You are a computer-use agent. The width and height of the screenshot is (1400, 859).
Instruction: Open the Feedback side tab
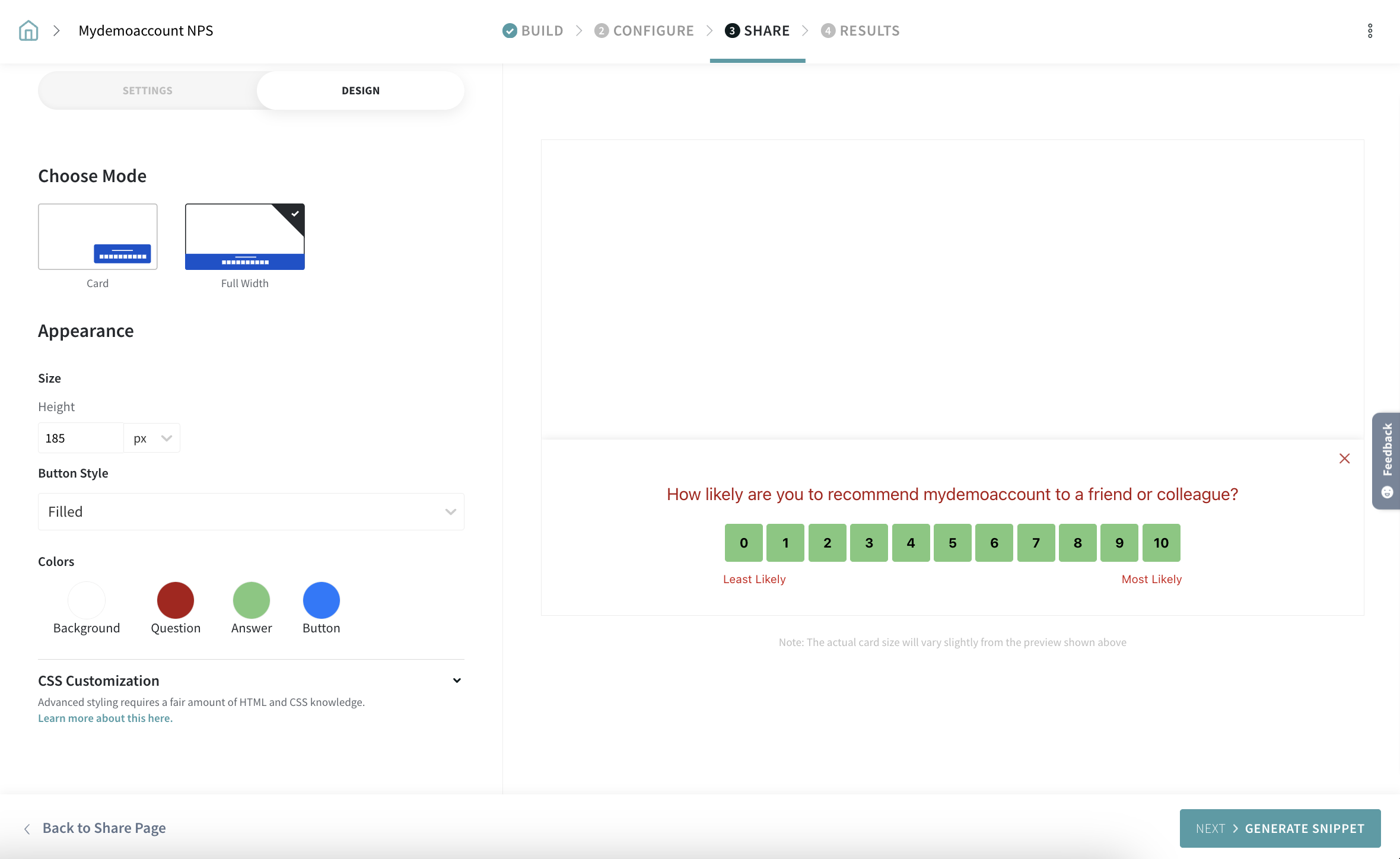1387,460
